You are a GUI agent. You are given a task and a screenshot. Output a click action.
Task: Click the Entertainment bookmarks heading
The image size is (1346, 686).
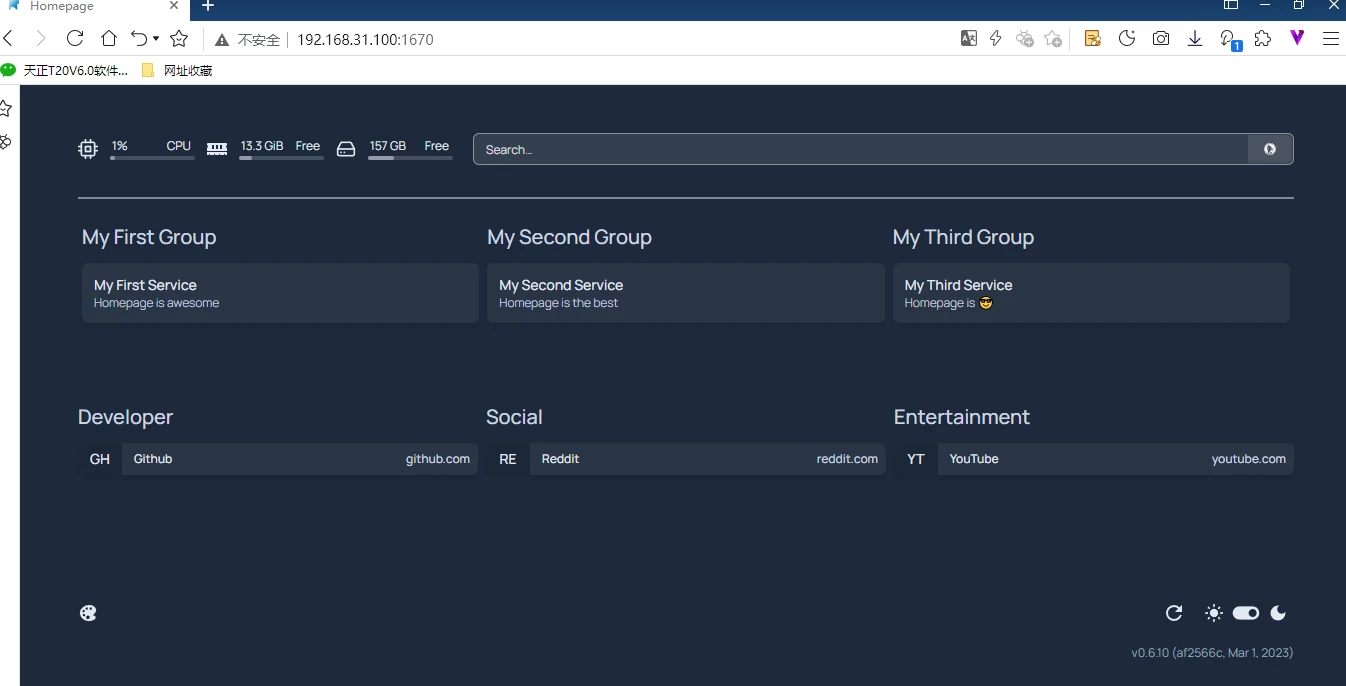pos(961,417)
